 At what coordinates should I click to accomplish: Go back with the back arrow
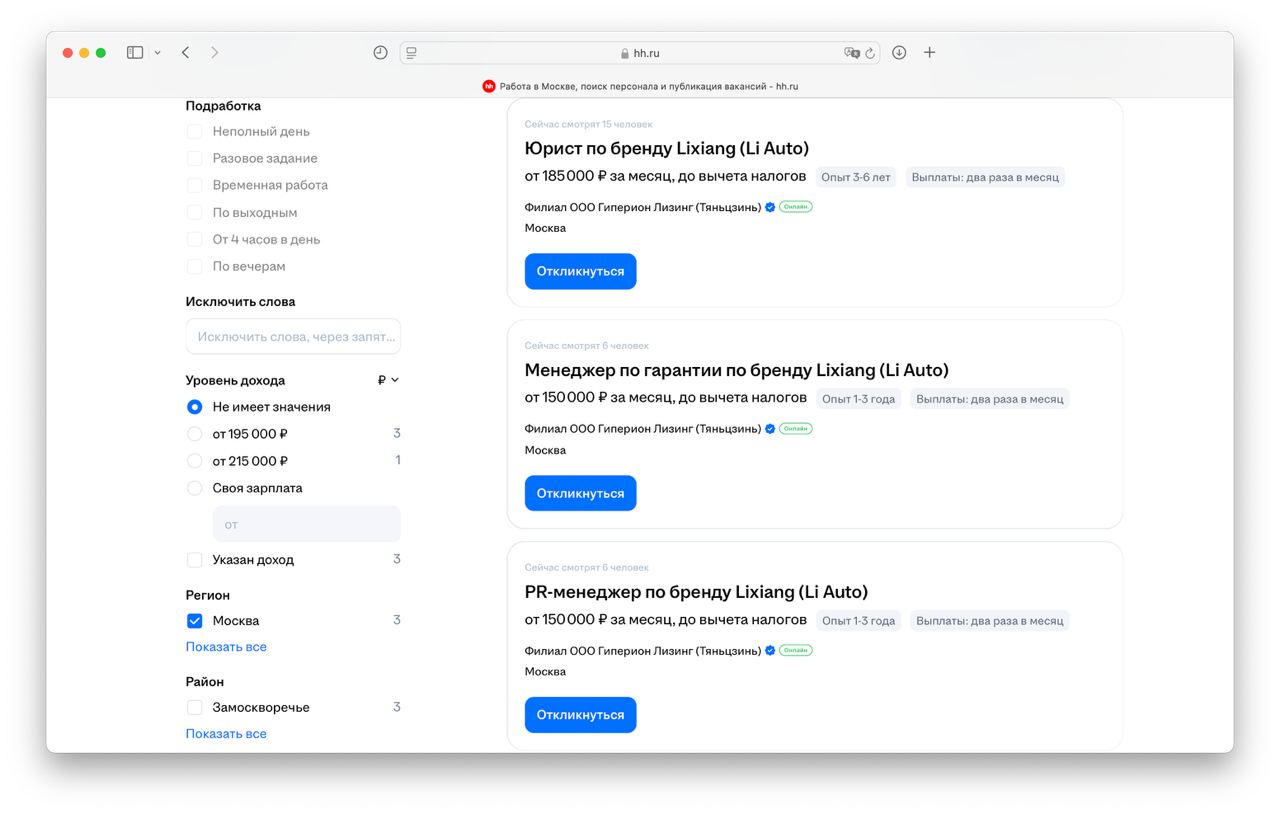click(185, 52)
